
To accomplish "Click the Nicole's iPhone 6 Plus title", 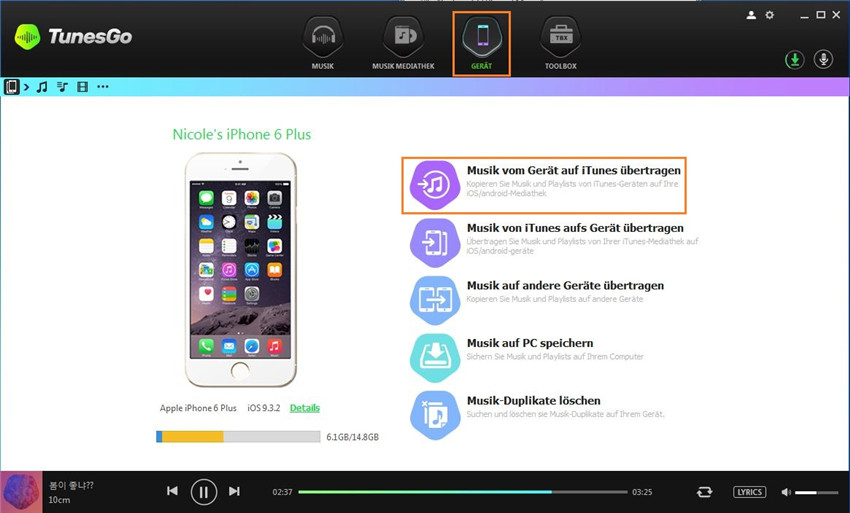I will [242, 134].
